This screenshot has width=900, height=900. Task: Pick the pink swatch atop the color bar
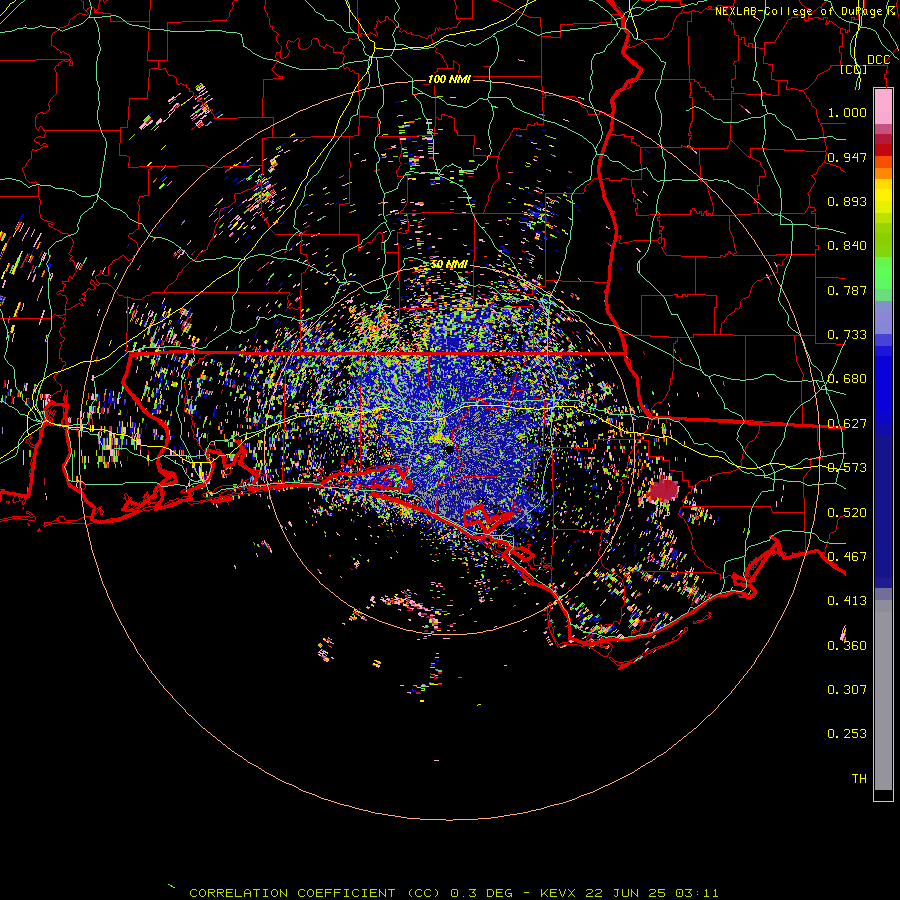[883, 107]
